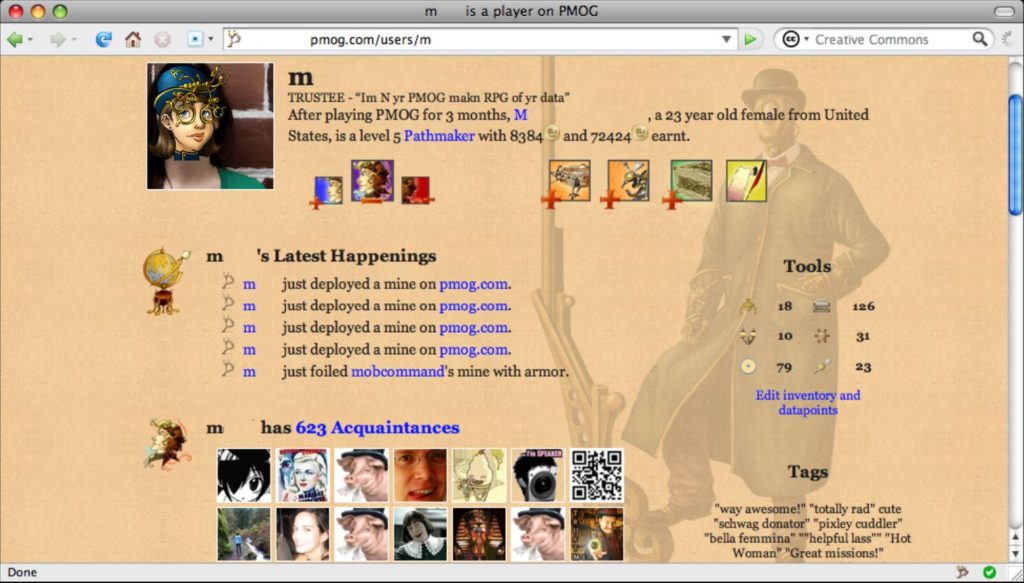Click the wasp badge icon
Viewport: 1024px width, 583px height.
point(628,181)
